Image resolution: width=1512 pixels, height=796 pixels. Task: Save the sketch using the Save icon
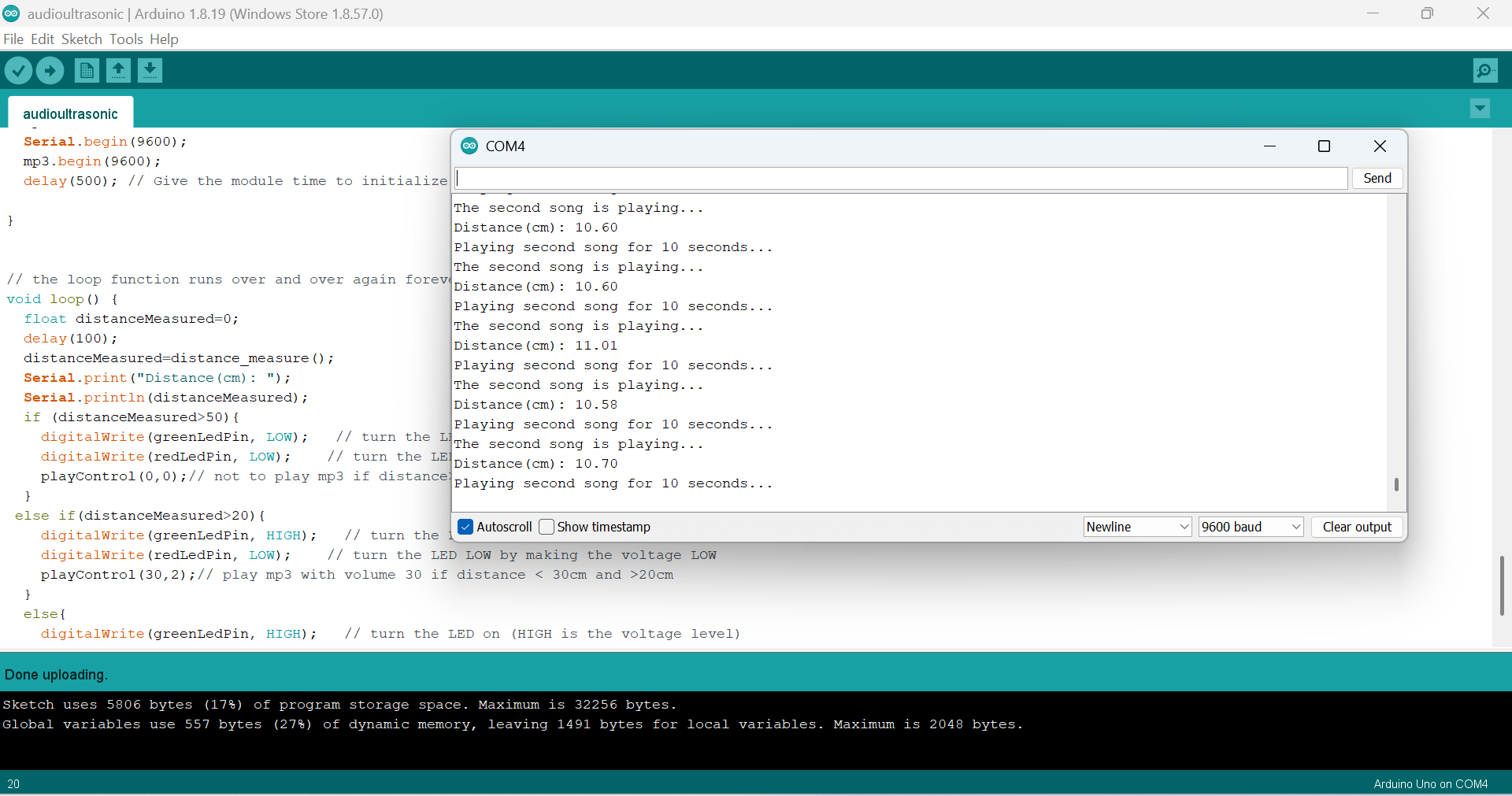coord(150,70)
